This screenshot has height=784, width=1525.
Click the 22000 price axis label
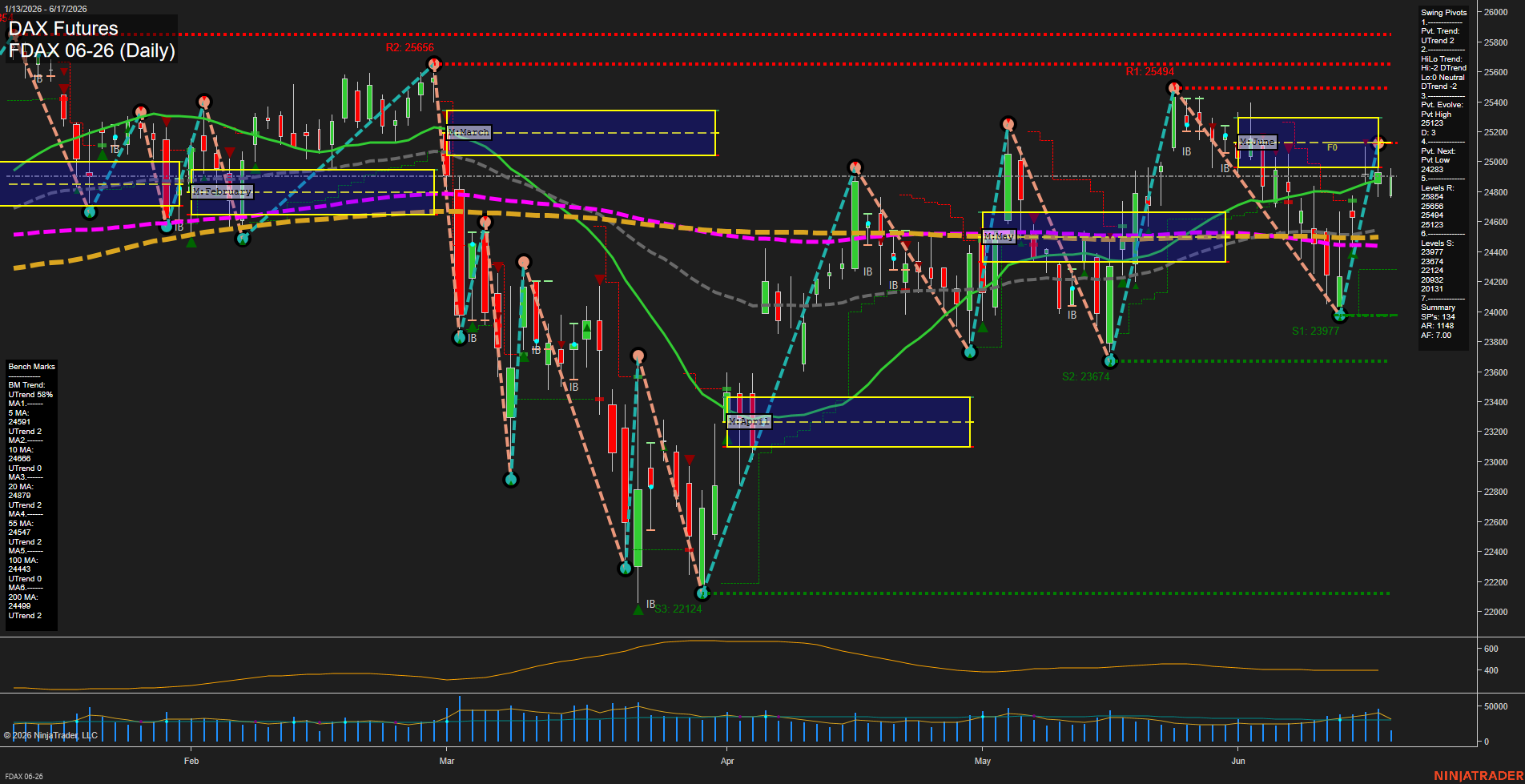(x=1495, y=612)
